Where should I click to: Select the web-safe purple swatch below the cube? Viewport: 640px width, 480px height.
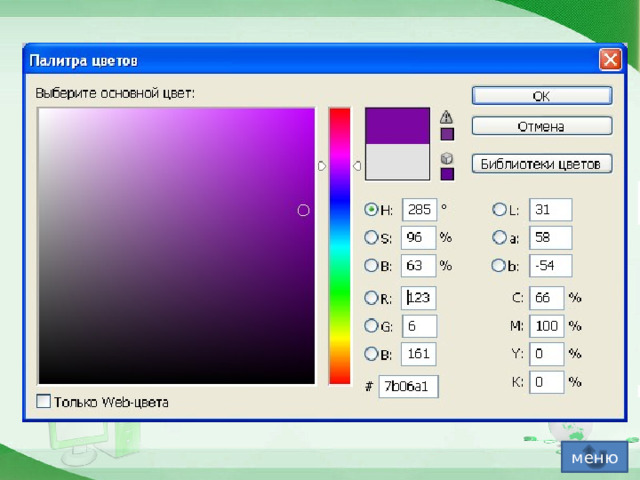447,174
